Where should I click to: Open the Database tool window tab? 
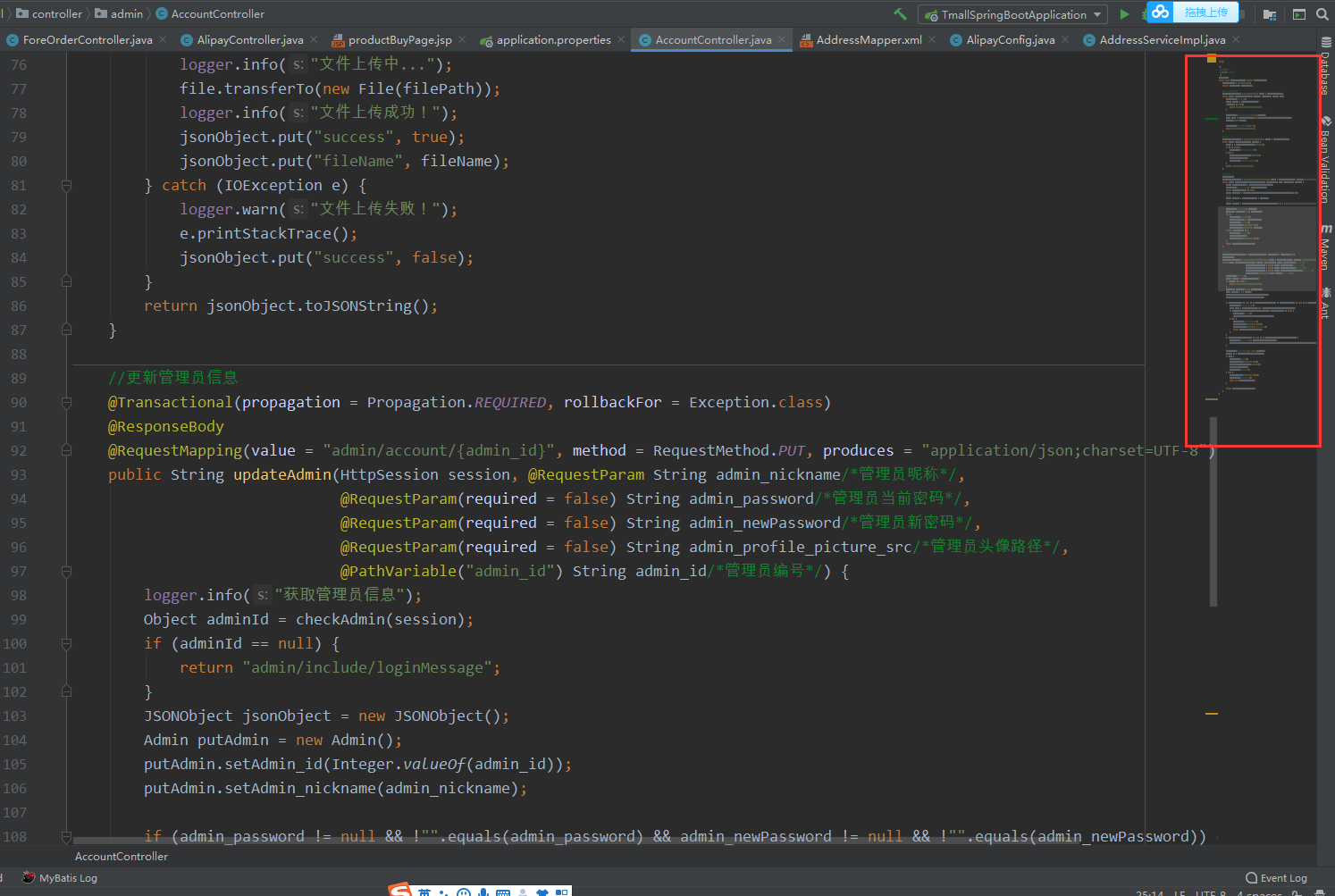tap(1325, 67)
